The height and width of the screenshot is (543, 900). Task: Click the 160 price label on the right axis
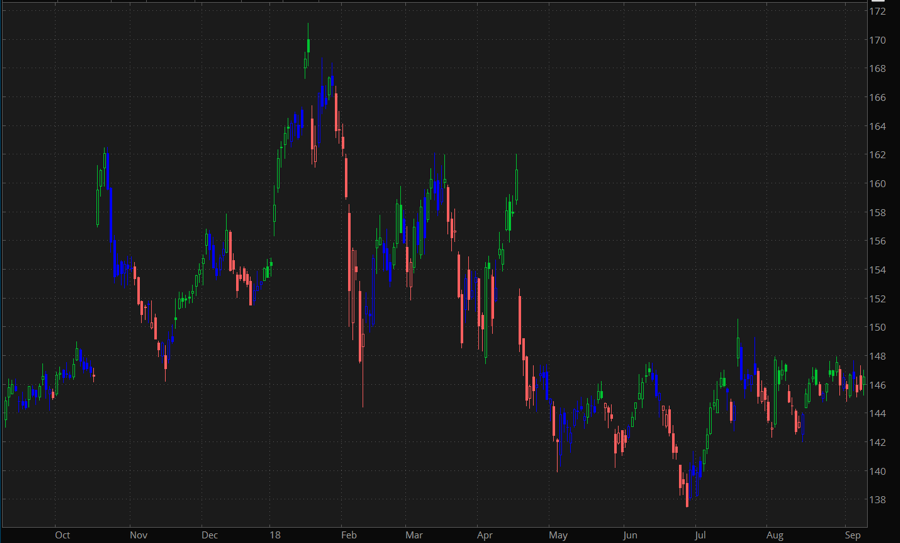pyautogui.click(x=877, y=184)
